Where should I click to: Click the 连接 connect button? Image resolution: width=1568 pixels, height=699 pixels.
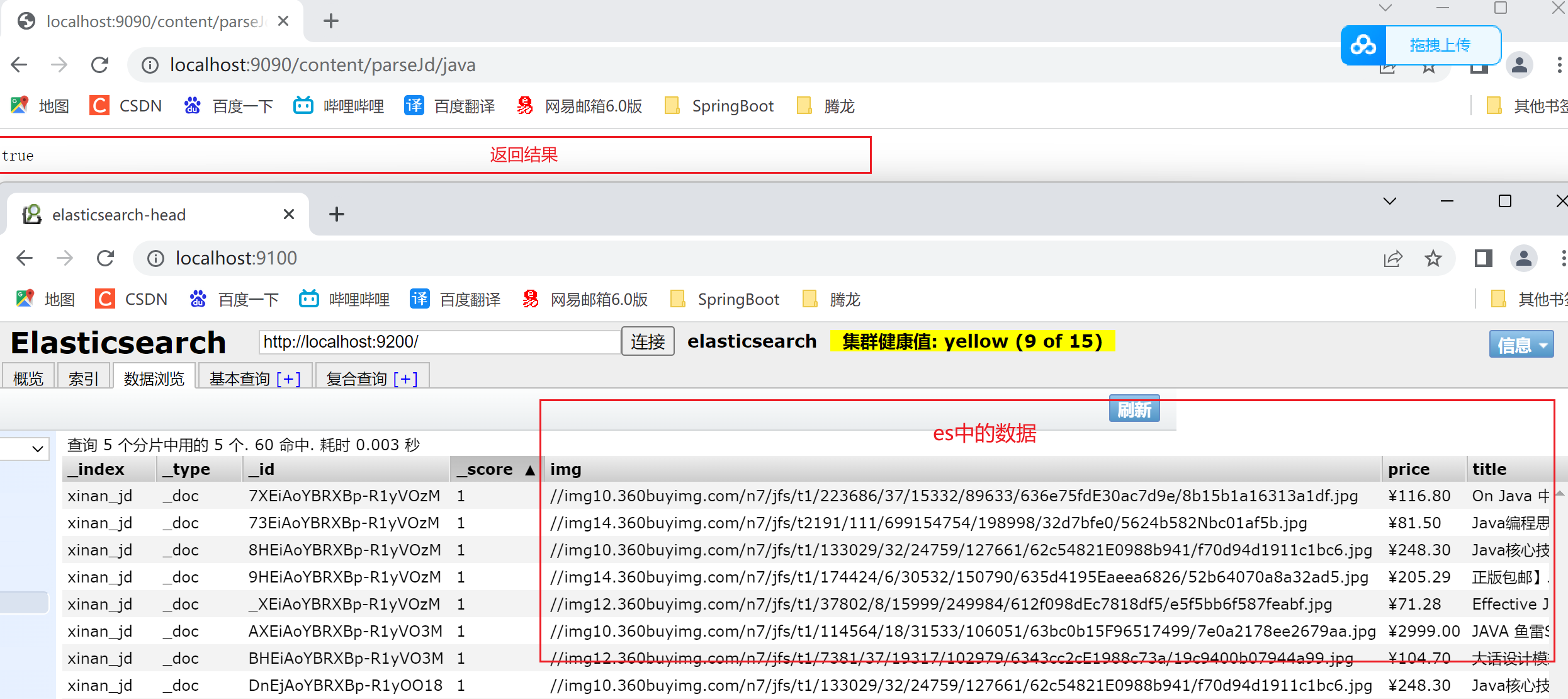(x=648, y=341)
